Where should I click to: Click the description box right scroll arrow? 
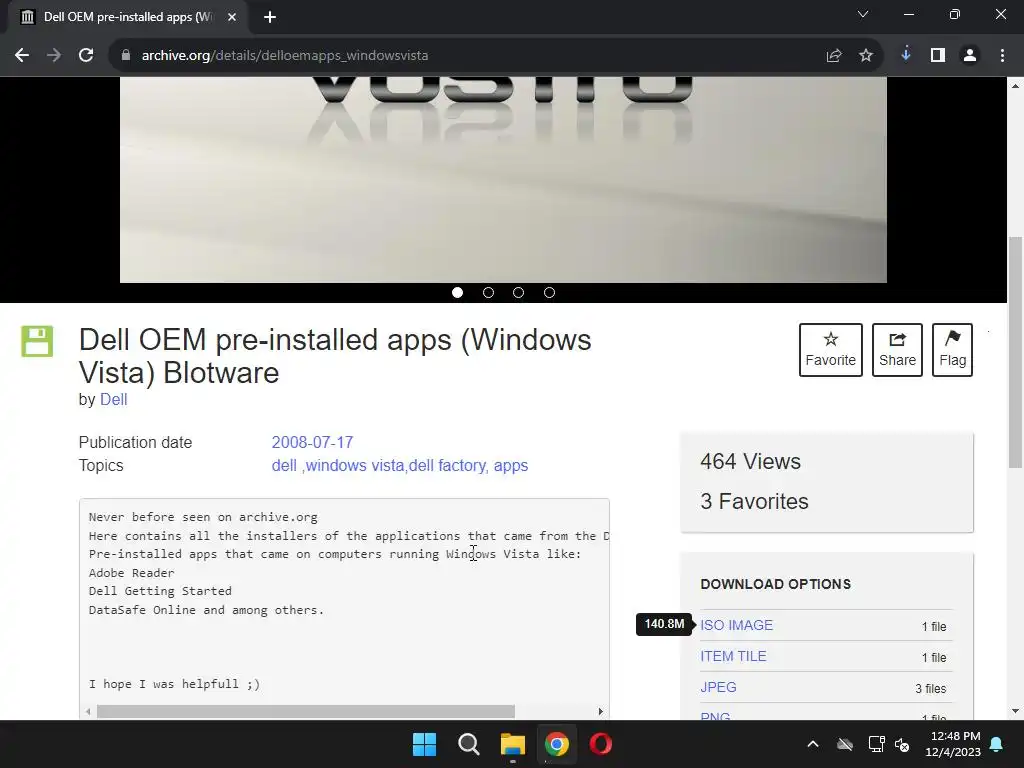[600, 712]
